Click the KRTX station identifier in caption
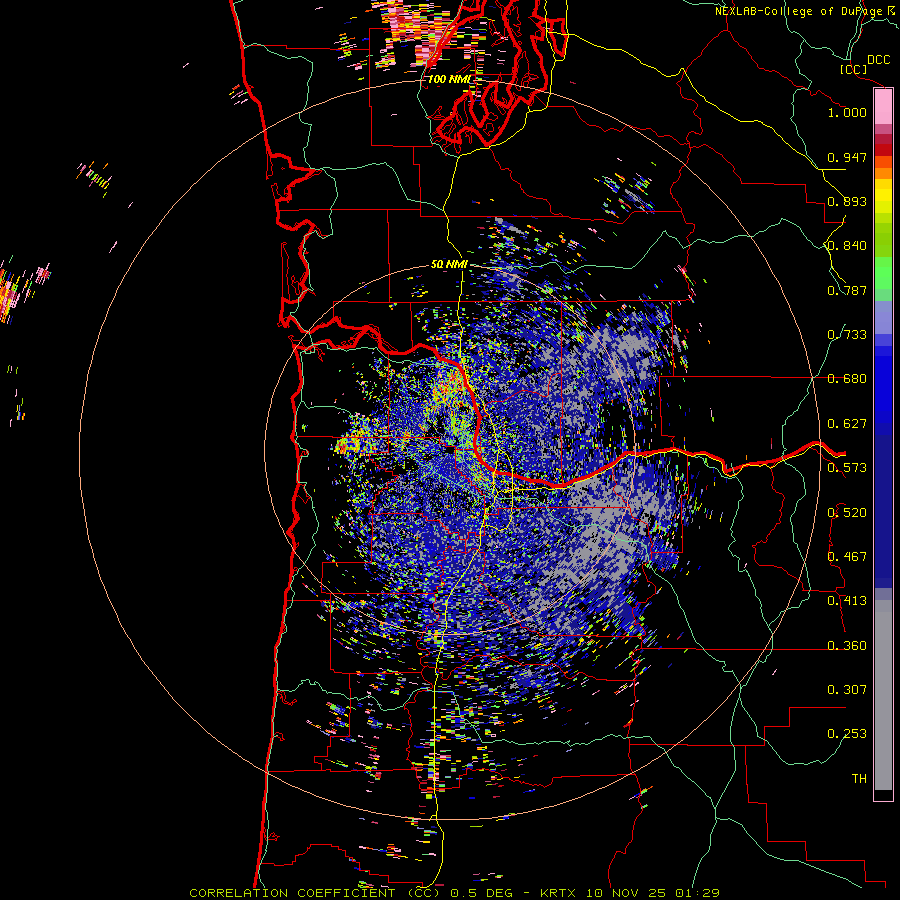 [559, 893]
